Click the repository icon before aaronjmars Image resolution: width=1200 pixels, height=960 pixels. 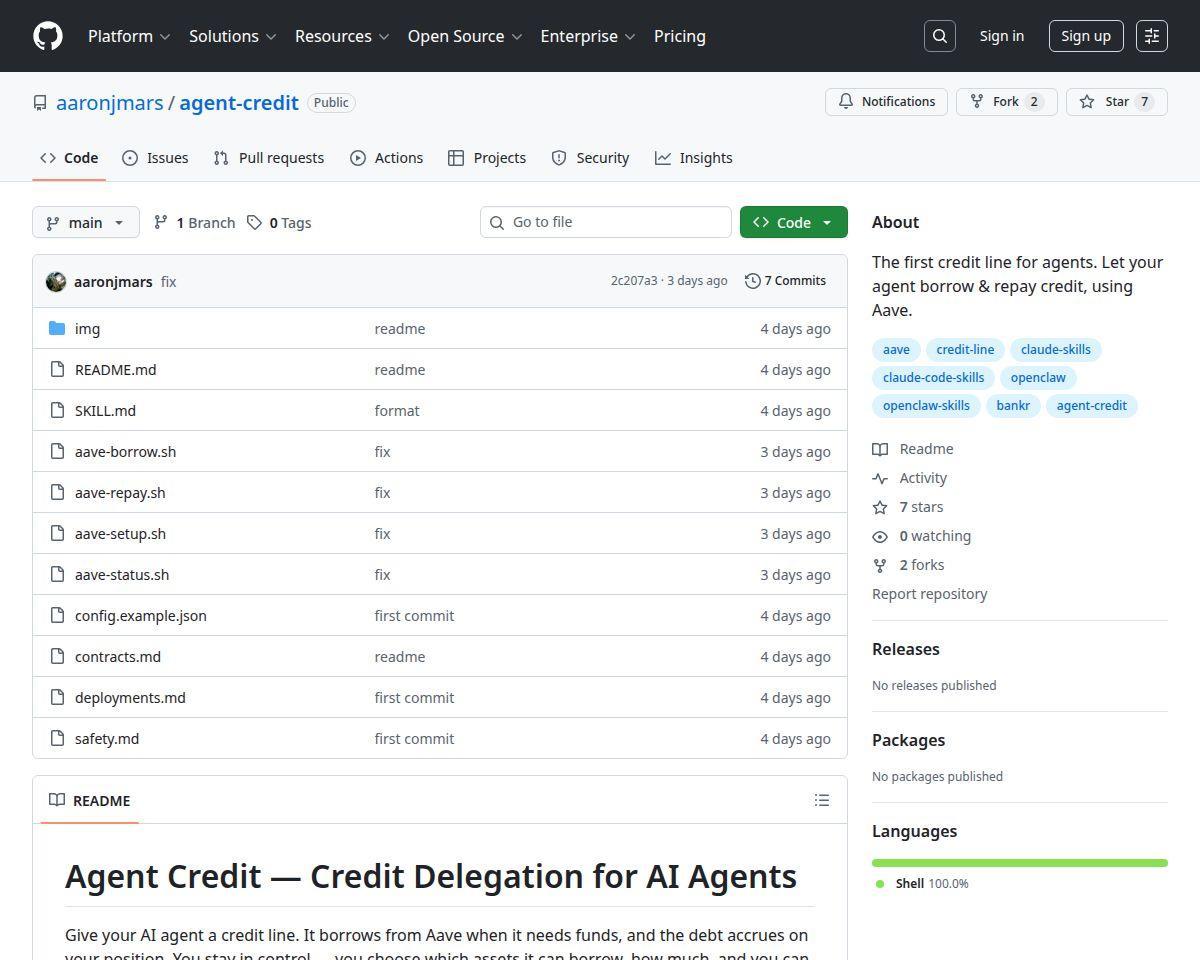[40, 103]
